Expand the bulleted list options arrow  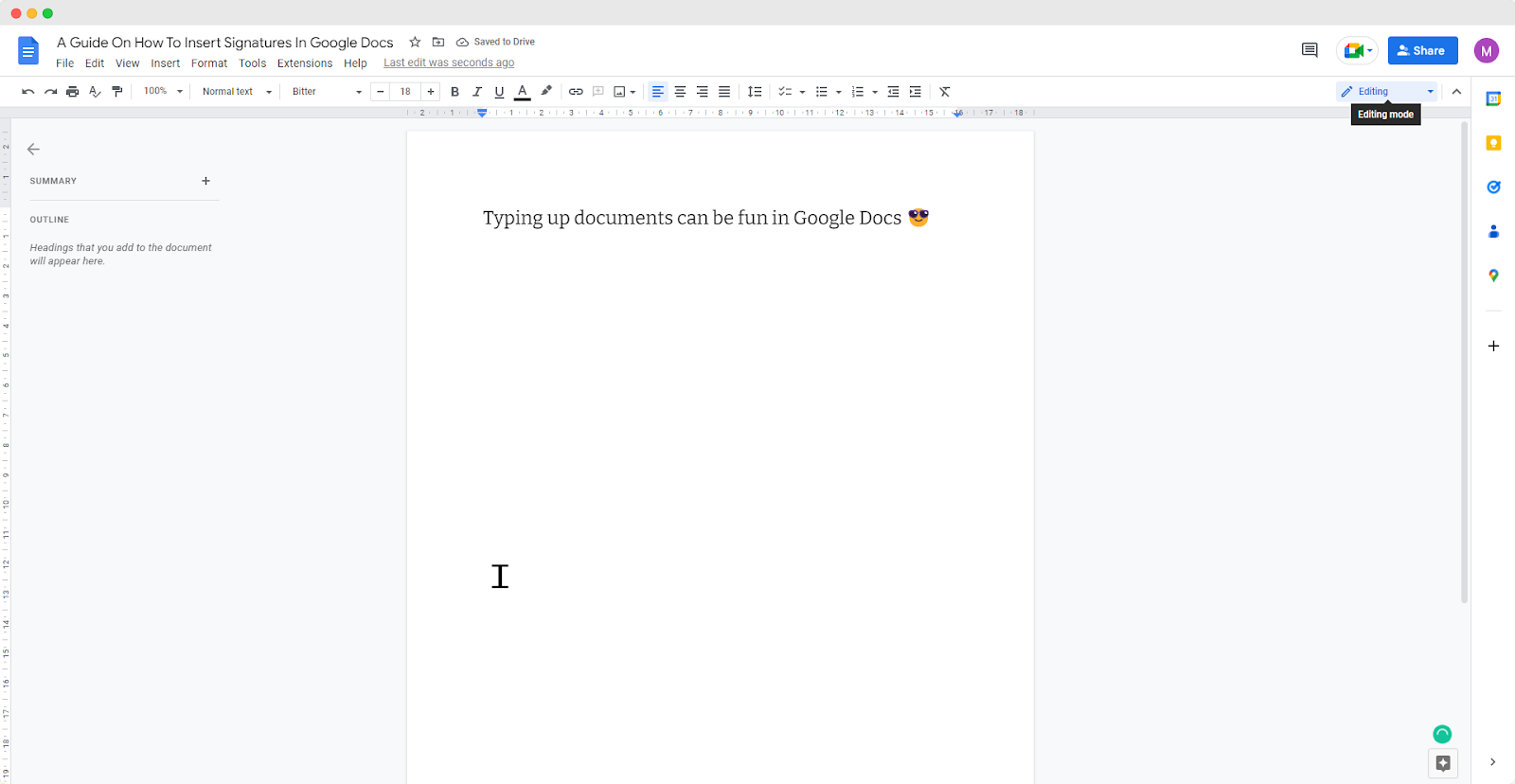tap(839, 92)
